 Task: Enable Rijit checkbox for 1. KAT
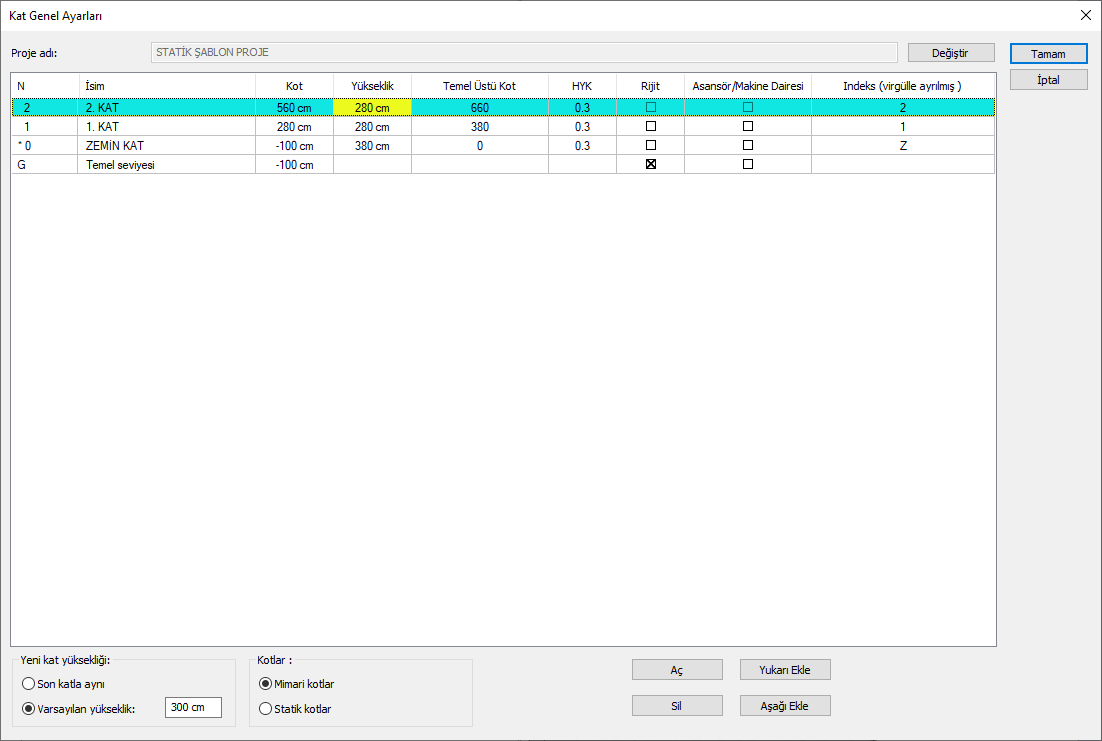651,127
